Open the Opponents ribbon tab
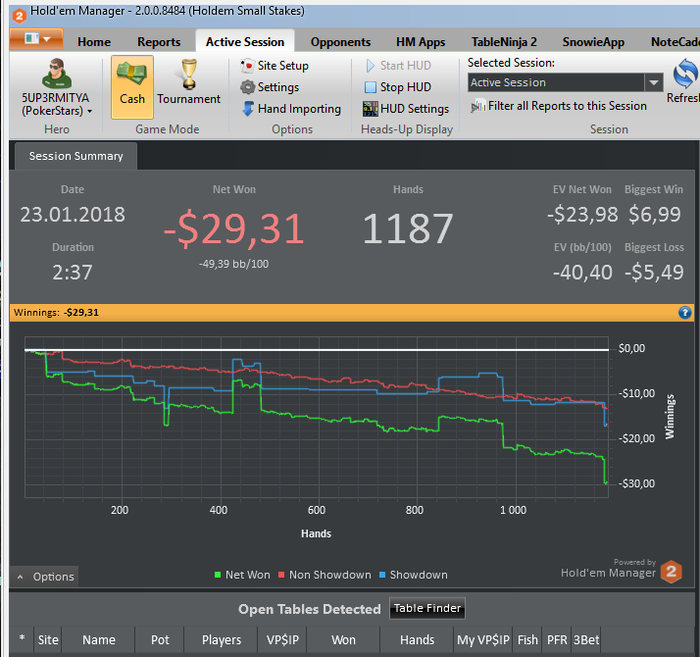The height and width of the screenshot is (657, 700). tap(340, 42)
